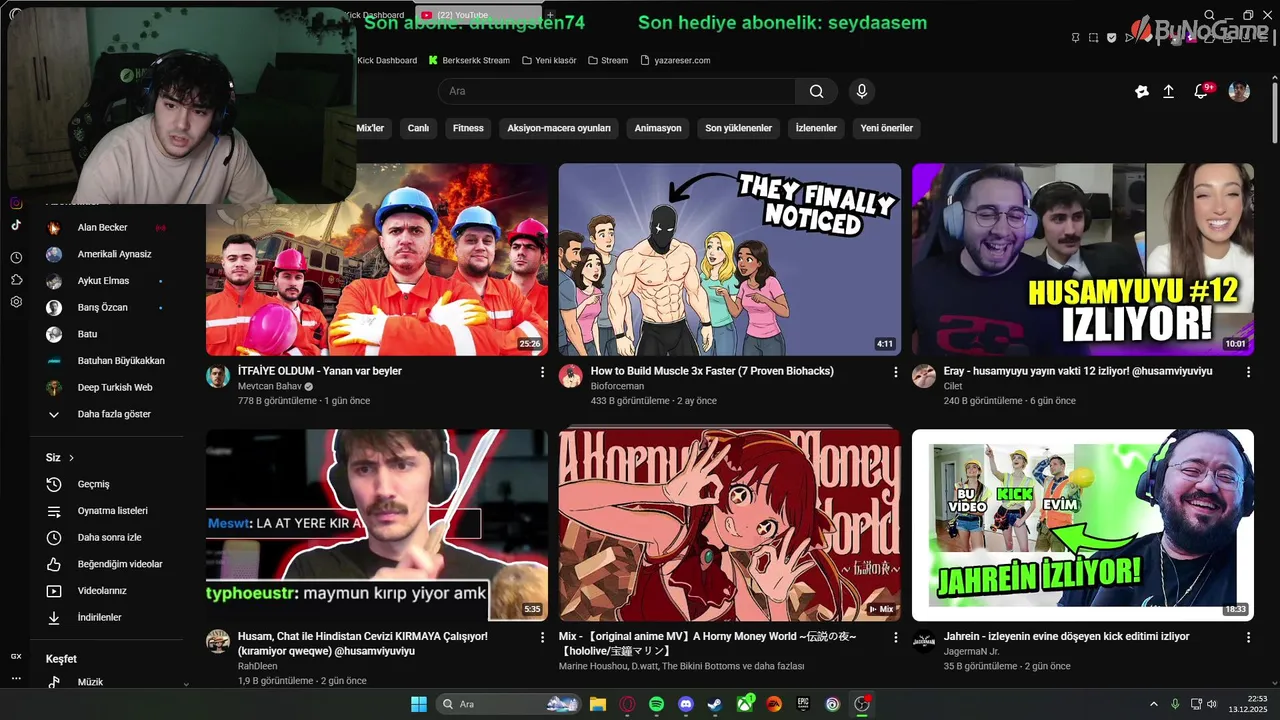Open Steam from the taskbar
Viewport: 1280px width, 720px height.
tap(715, 704)
